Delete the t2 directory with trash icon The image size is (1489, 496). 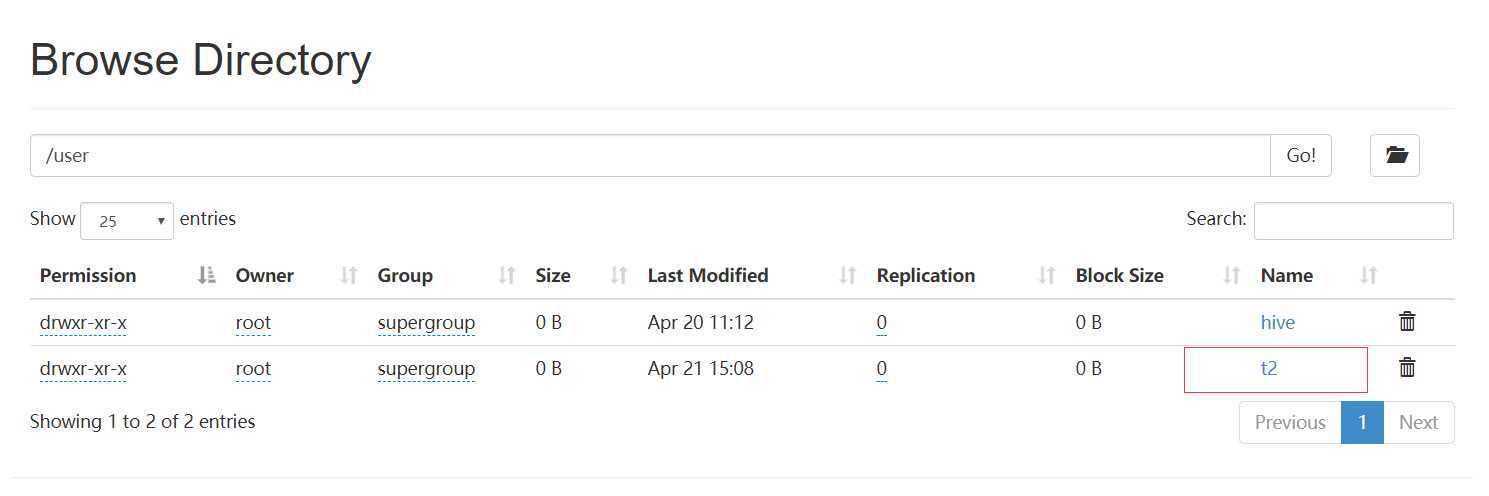click(1407, 368)
